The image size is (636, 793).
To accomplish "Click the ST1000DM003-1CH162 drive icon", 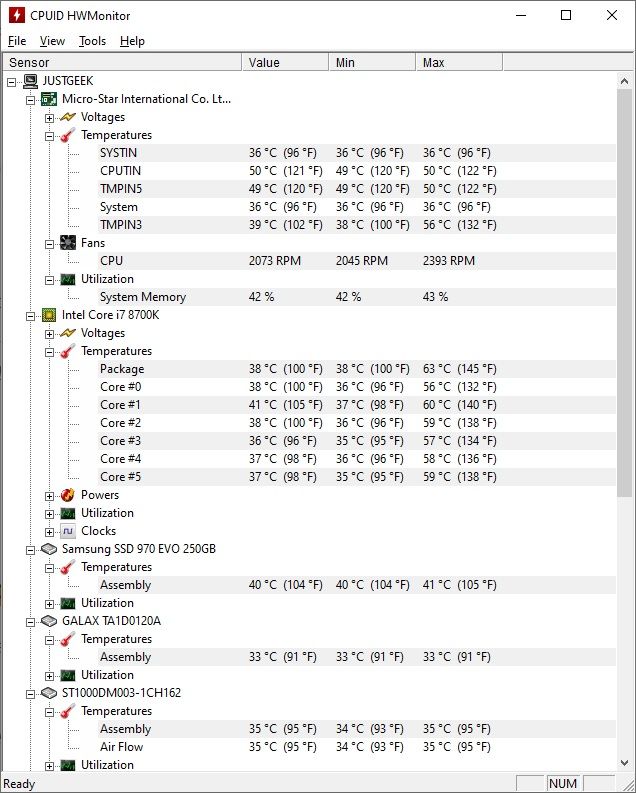I will coord(49,693).
